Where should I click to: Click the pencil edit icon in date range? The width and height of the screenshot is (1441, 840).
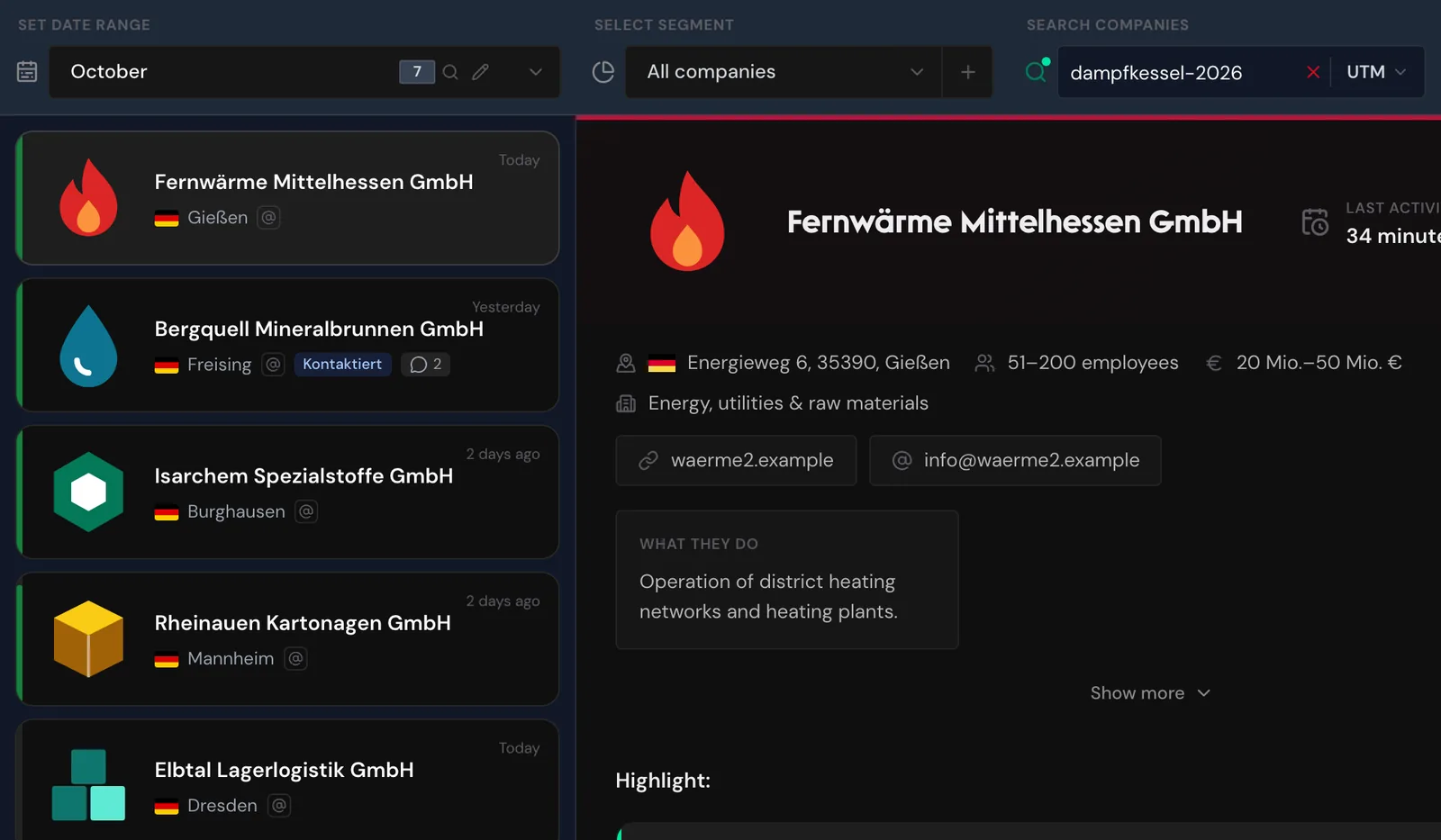click(481, 72)
